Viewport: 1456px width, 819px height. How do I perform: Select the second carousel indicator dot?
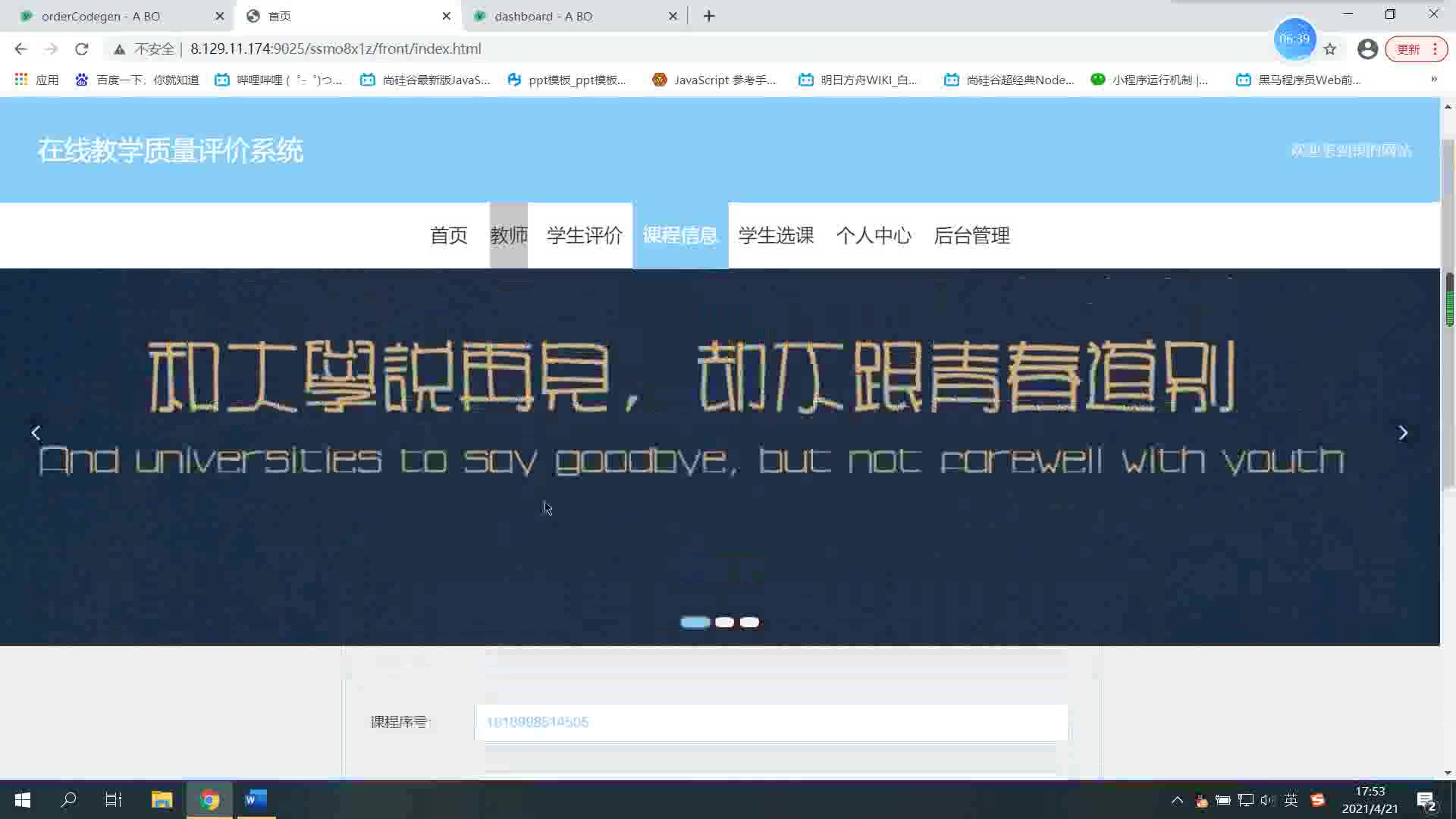724,622
